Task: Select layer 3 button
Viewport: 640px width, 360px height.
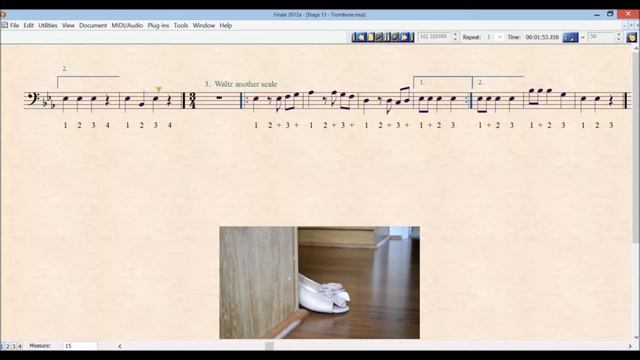Action: click(13, 347)
